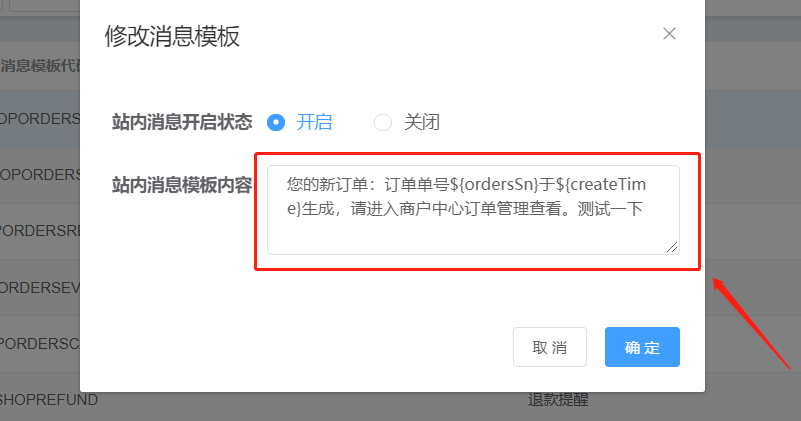
Task: Focus the 站内消息模板内容 text area
Action: [x=473, y=209]
